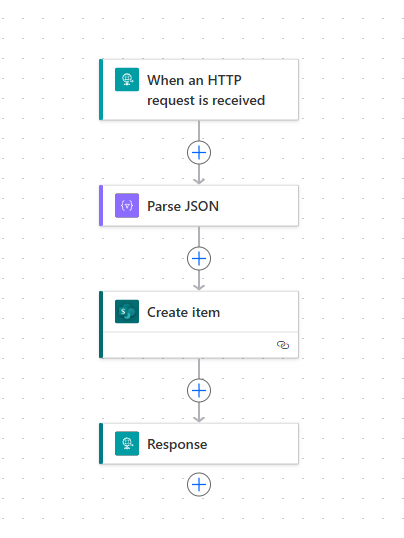Click the SharePoint icon on Create item

click(x=127, y=312)
